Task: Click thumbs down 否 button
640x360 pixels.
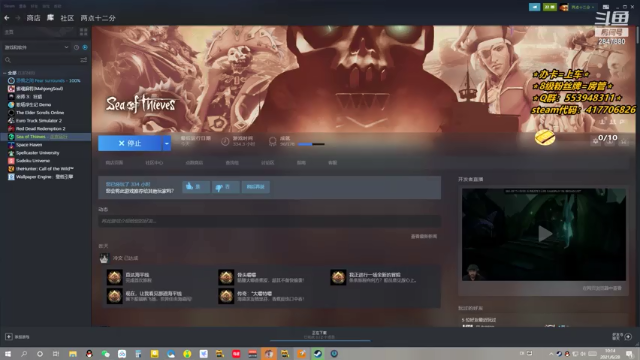Action: (x=225, y=187)
